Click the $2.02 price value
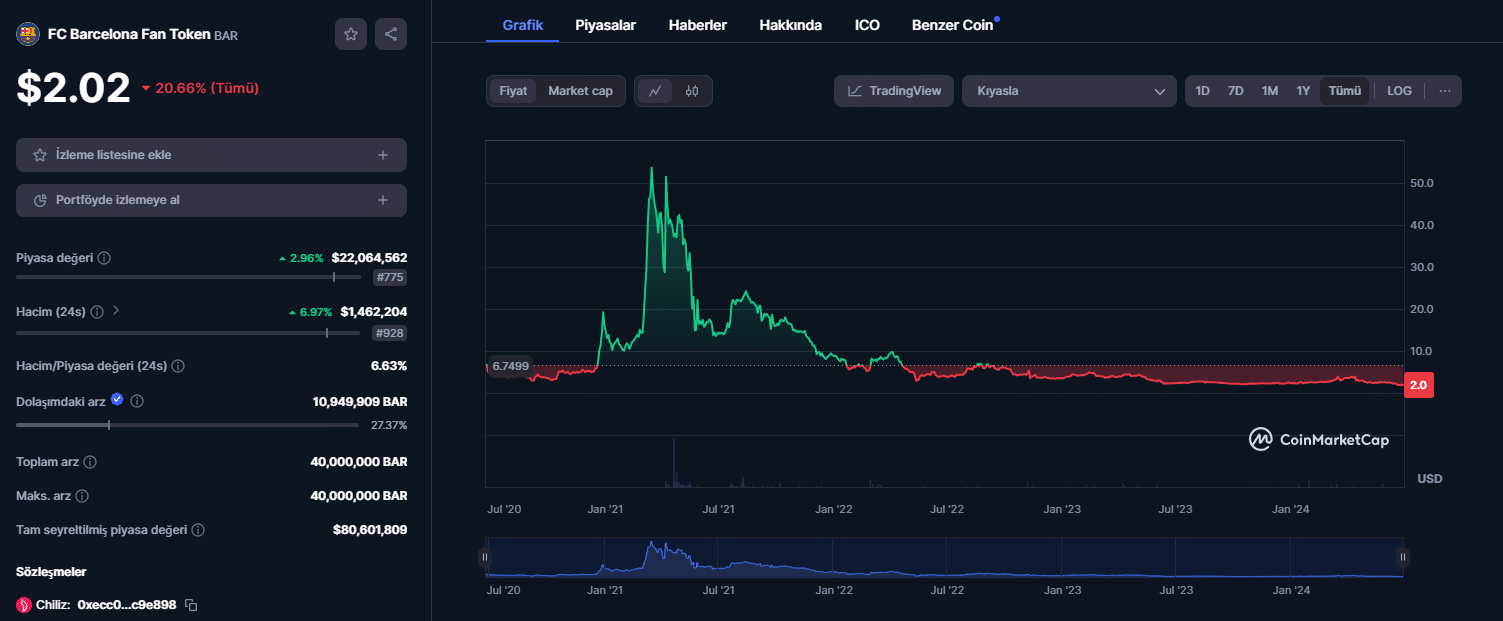Screen dimensions: 1503x621 (x=73, y=88)
